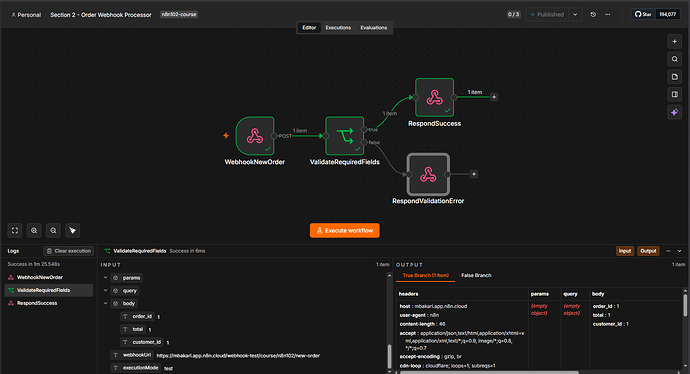
Task: Select the False Branch output tab
Action: pyautogui.click(x=476, y=275)
